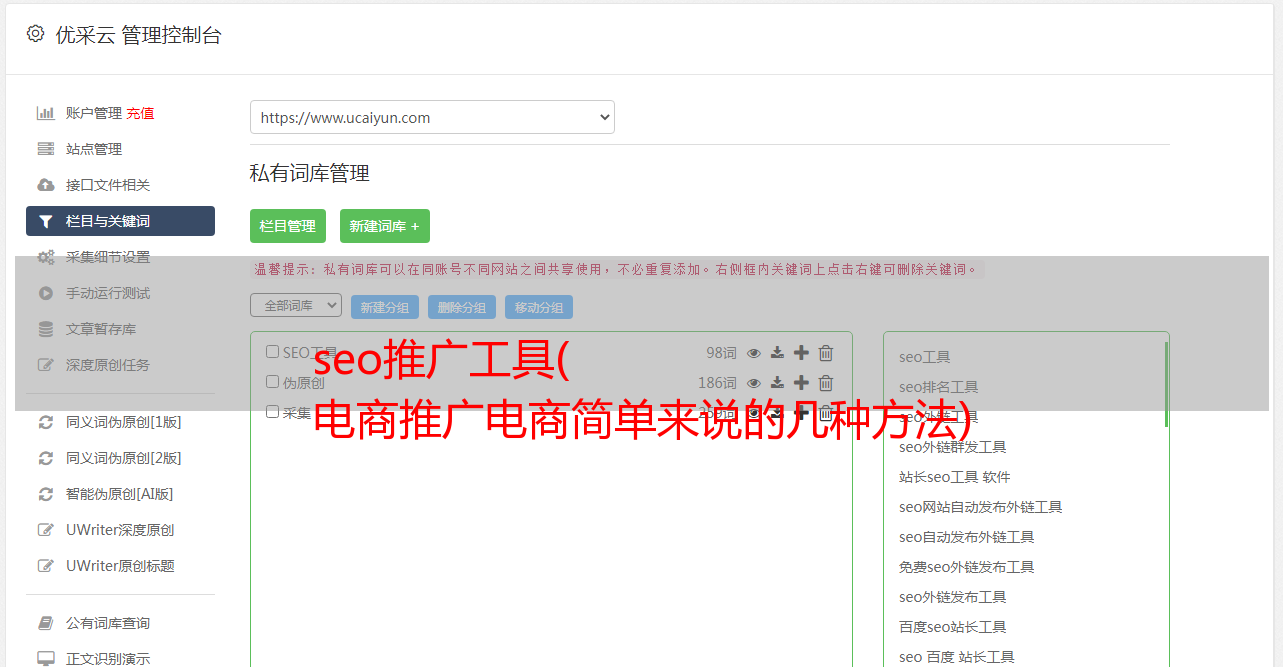Delete the SEO工具 library with trash icon
This screenshot has width=1283, height=667.
tap(826, 353)
